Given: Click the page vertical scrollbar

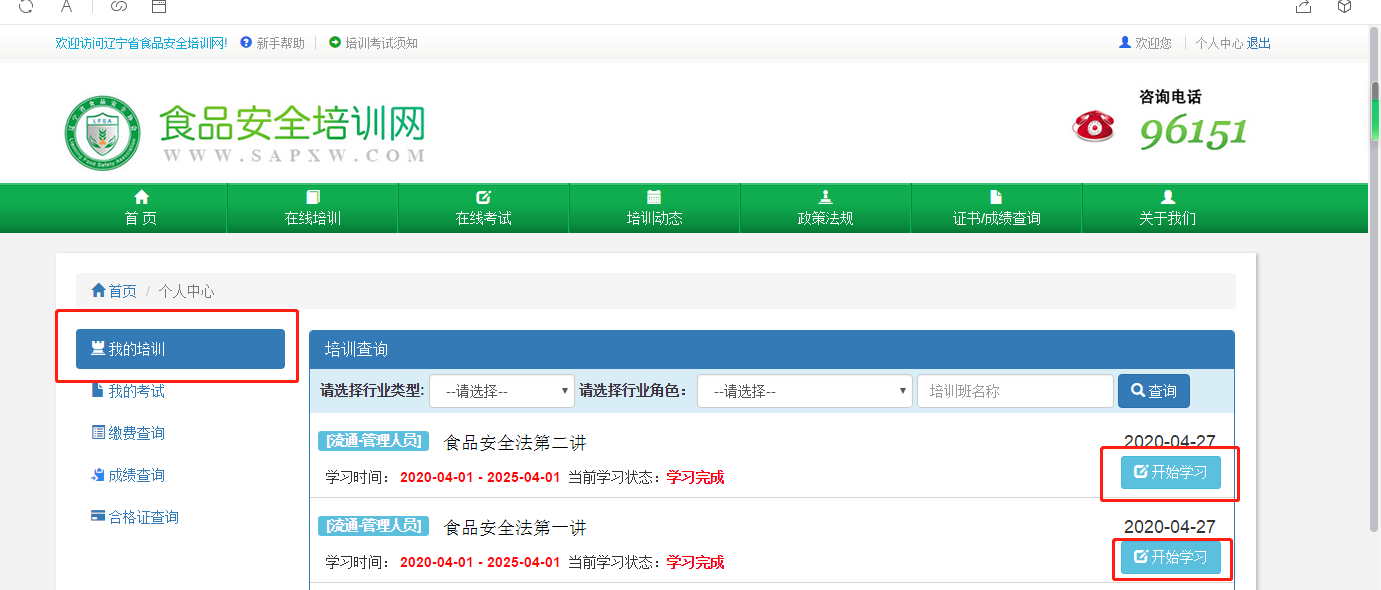Looking at the screenshot, I should click(1374, 300).
